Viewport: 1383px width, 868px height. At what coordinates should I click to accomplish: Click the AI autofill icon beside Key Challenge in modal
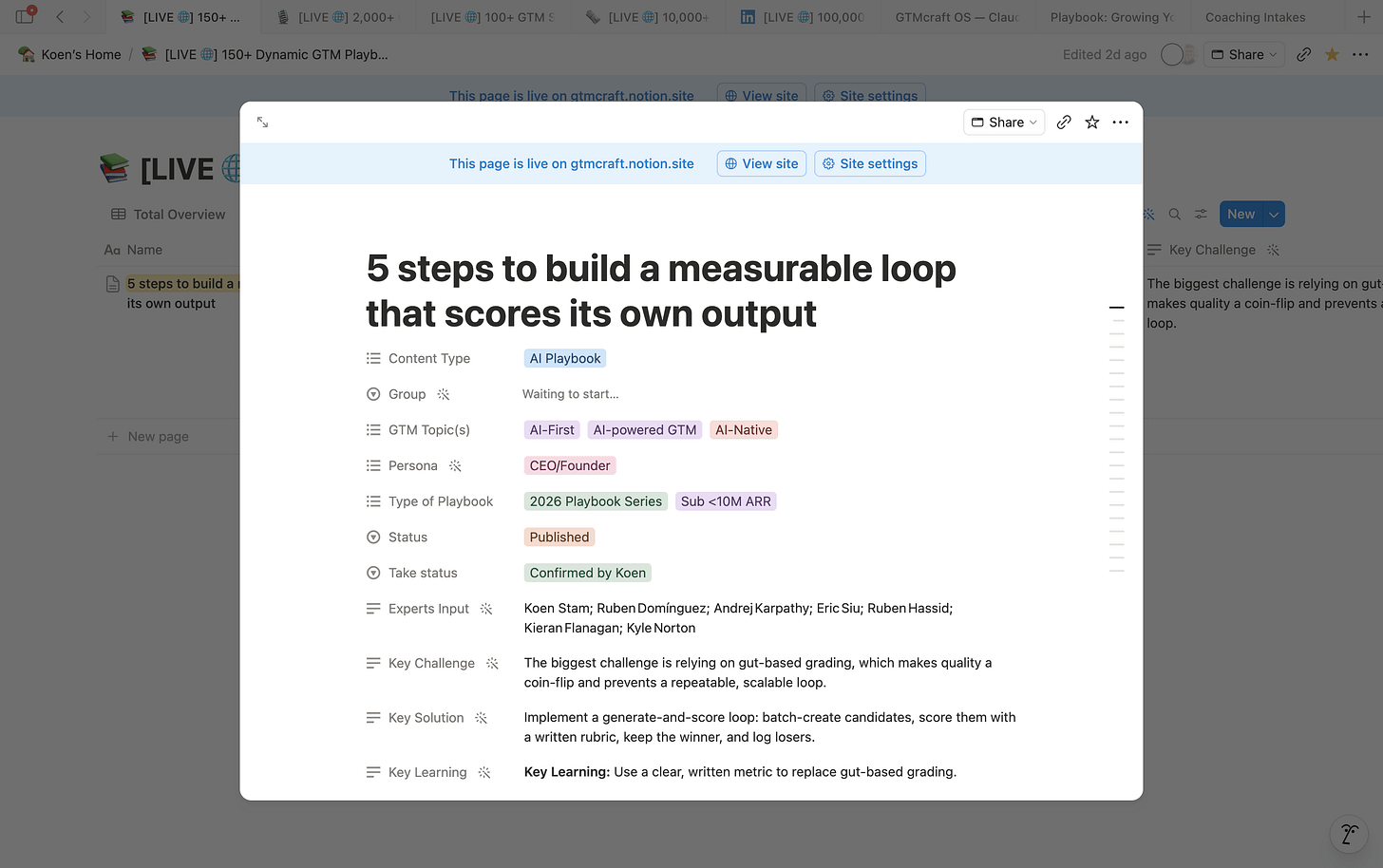click(x=492, y=663)
